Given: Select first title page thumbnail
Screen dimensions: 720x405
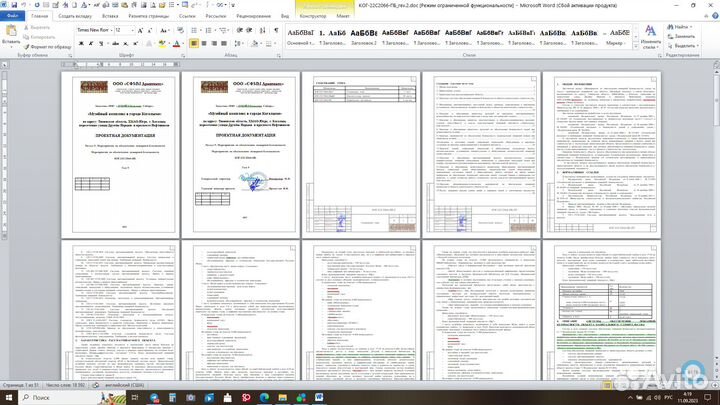Looking at the screenshot, I should [x=121, y=155].
